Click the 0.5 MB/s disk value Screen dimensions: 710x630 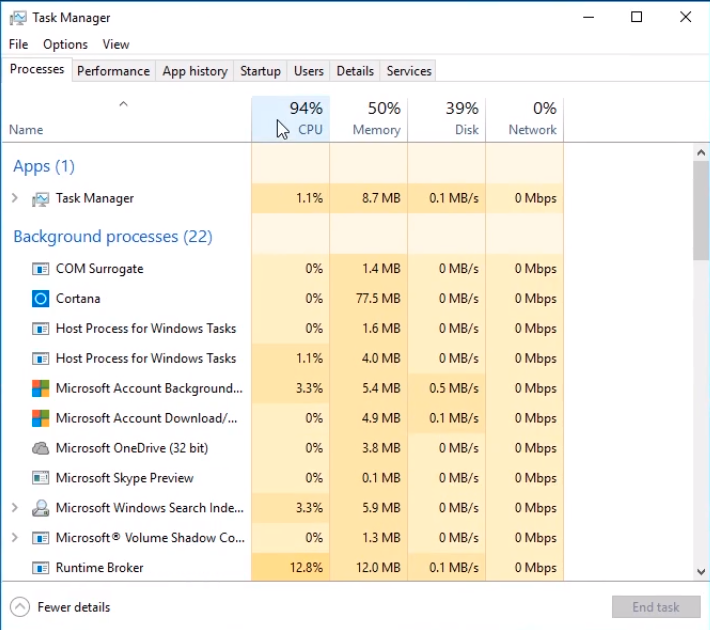click(x=454, y=389)
